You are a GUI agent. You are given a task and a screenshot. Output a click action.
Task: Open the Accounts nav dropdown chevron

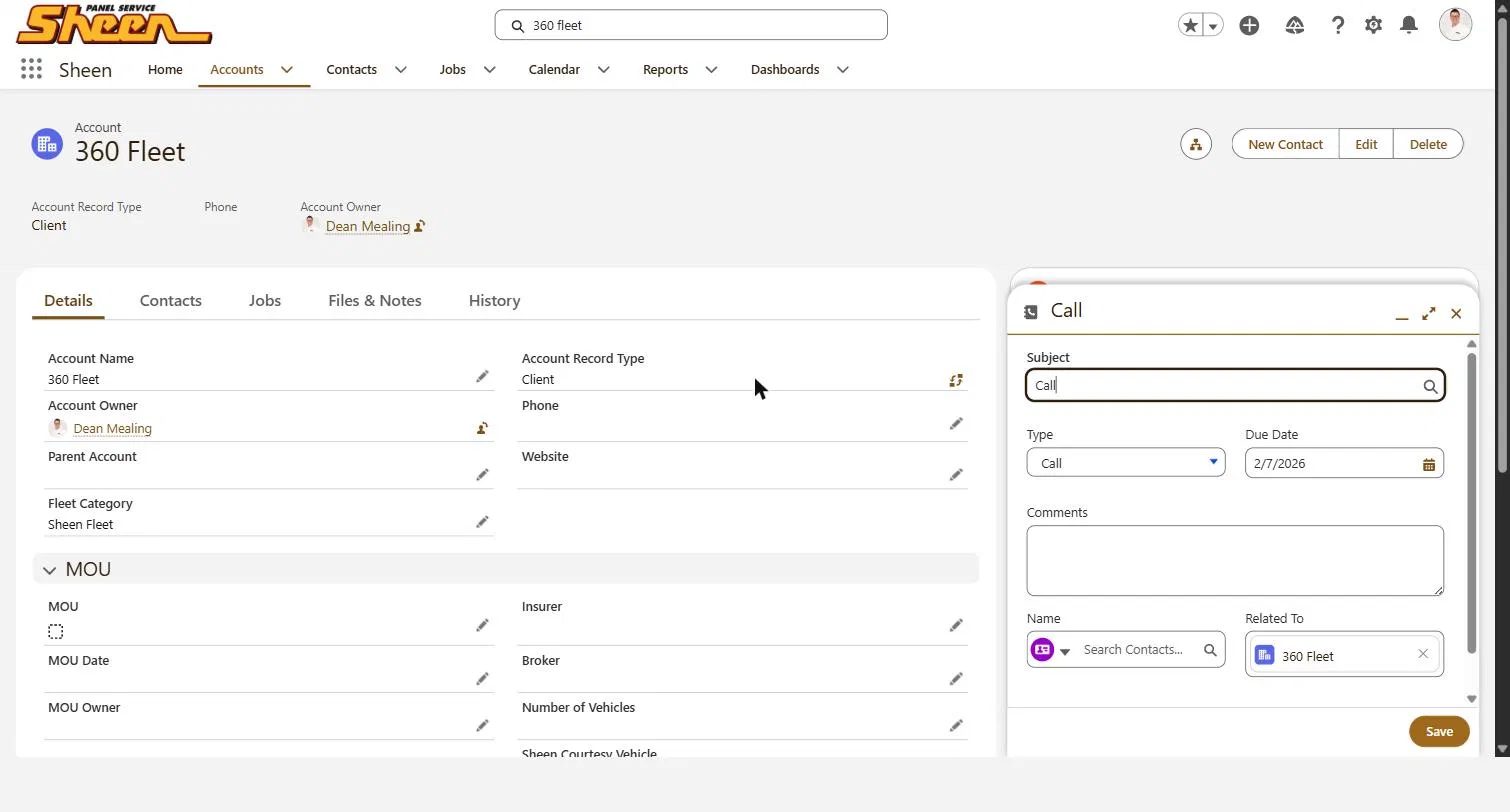pos(287,70)
